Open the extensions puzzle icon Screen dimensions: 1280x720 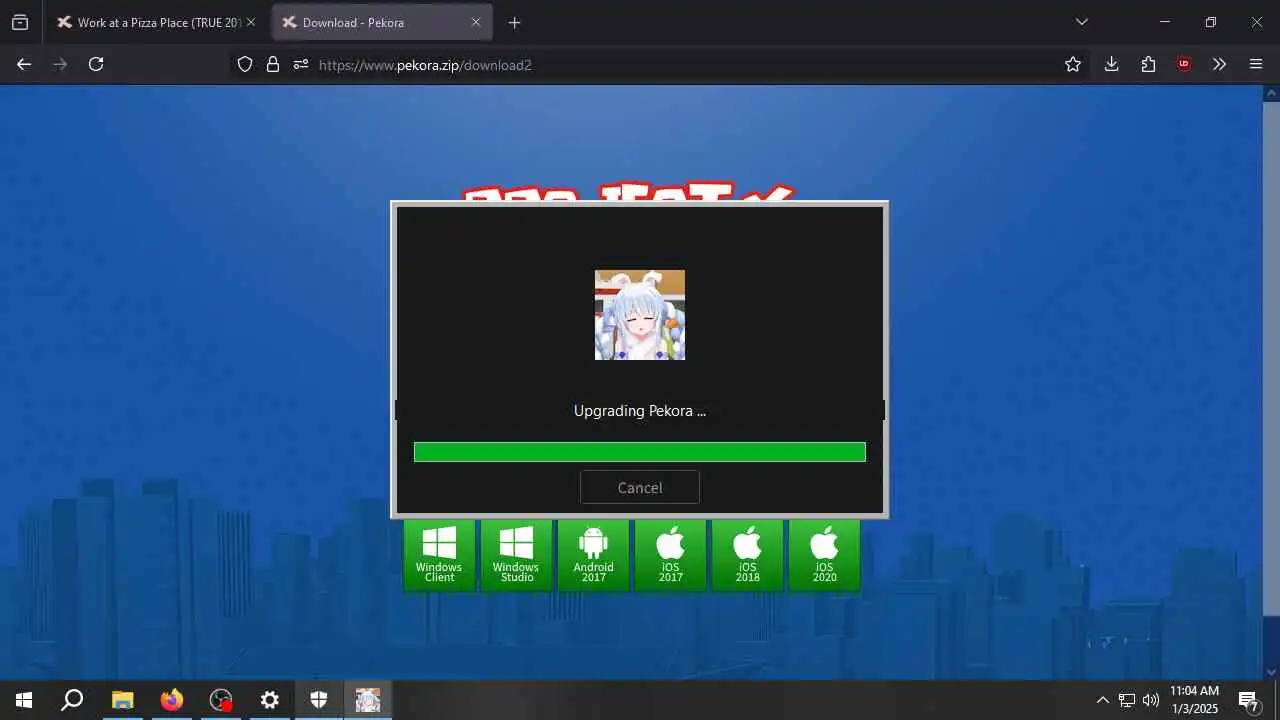[x=1148, y=64]
